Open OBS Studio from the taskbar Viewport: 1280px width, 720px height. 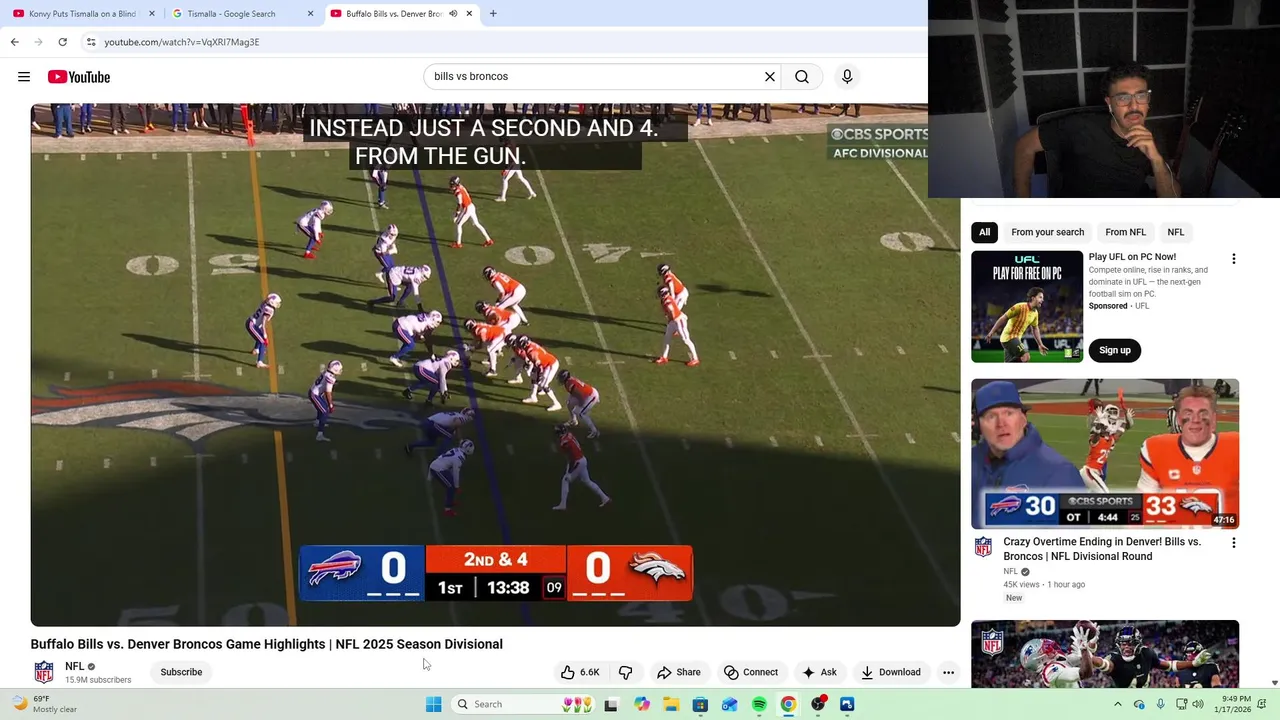pos(819,704)
